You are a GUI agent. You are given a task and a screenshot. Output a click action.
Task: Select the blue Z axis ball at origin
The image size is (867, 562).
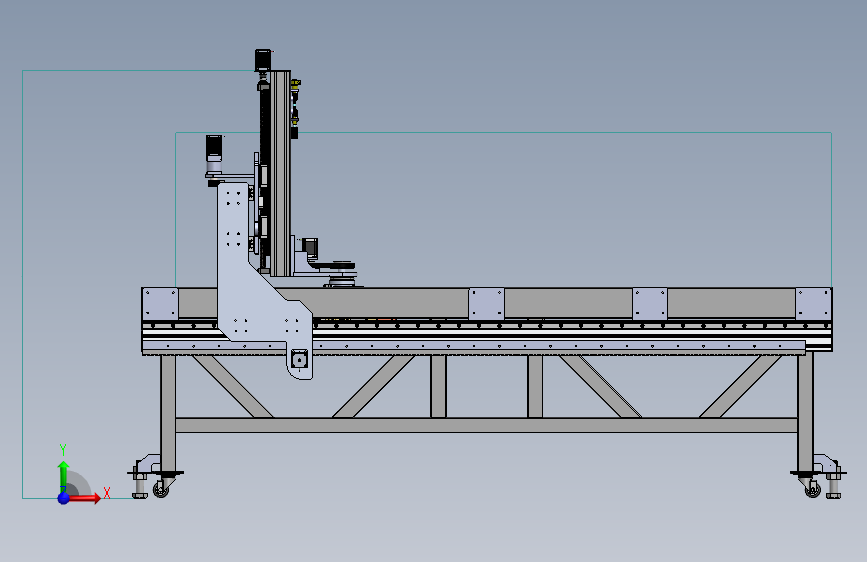(64, 498)
